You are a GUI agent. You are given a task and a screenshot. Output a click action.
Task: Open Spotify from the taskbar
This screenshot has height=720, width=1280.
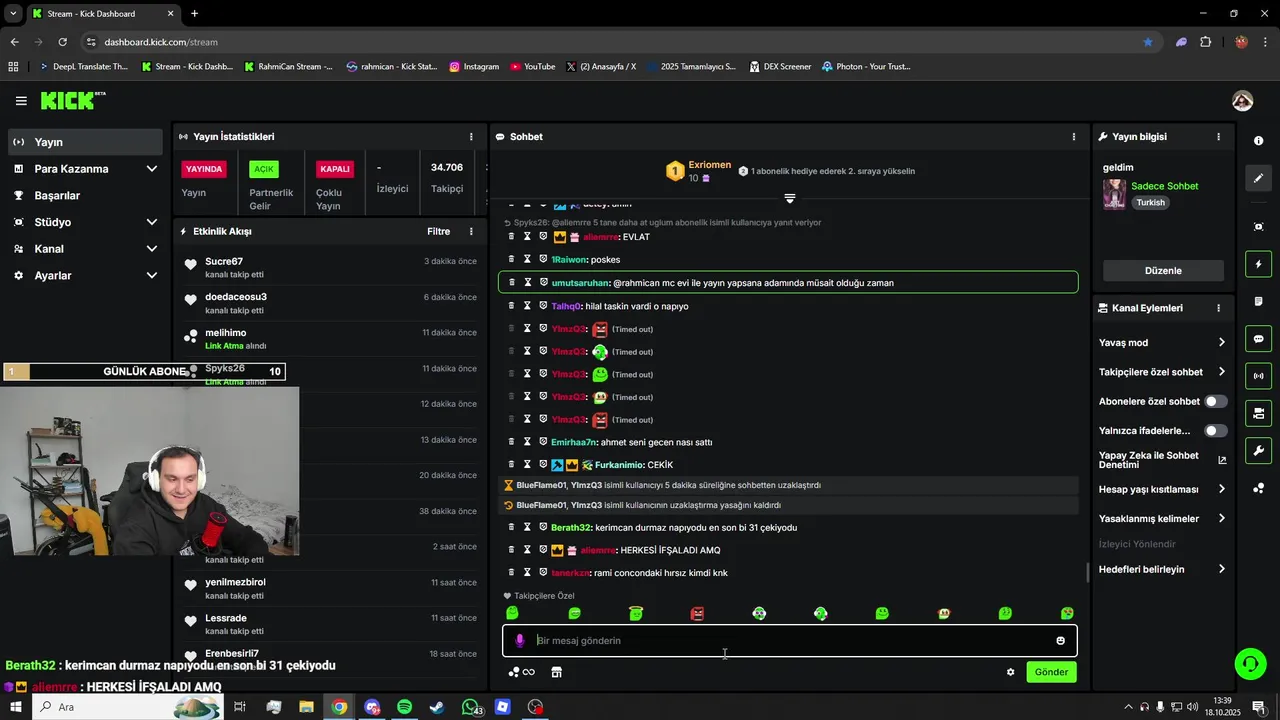[x=404, y=707]
